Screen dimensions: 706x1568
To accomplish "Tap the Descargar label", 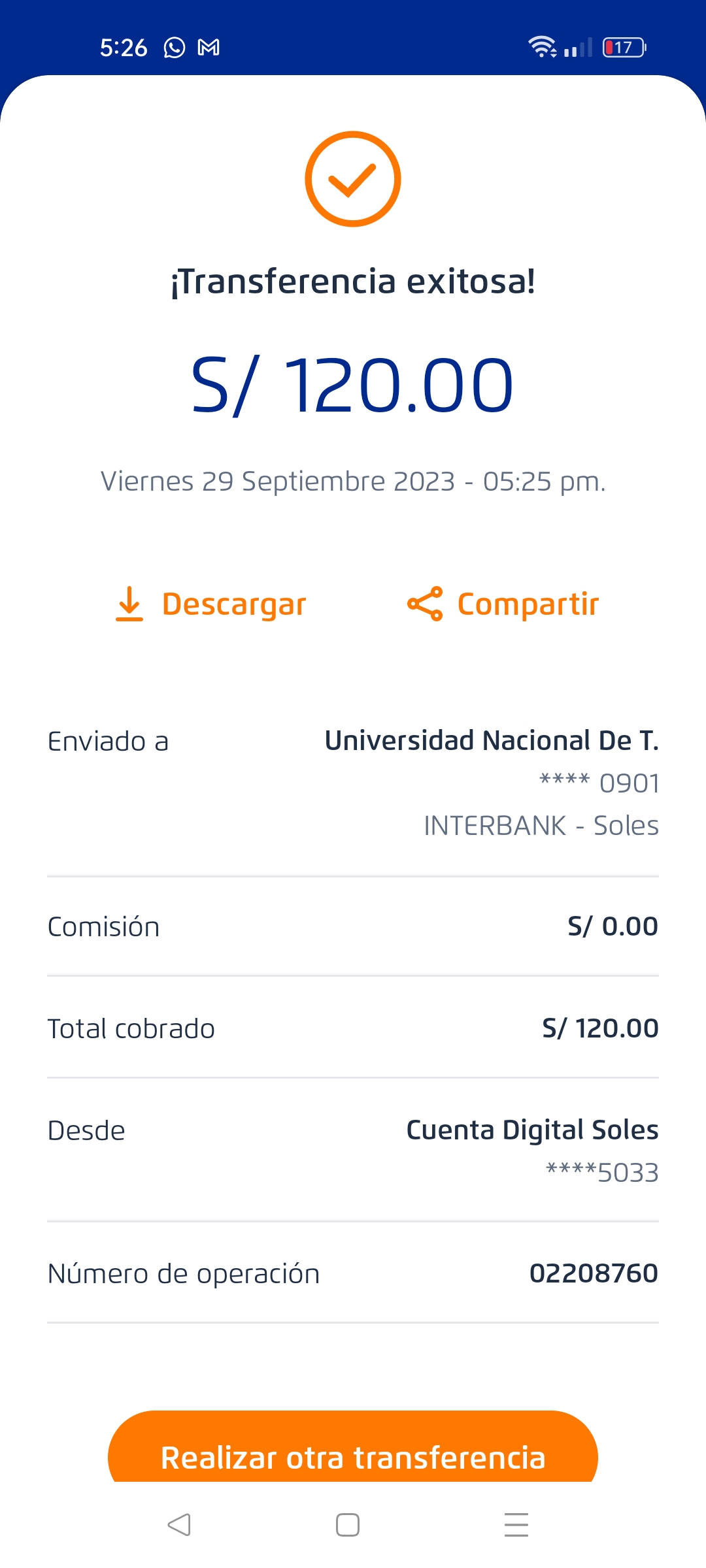I will point(234,604).
